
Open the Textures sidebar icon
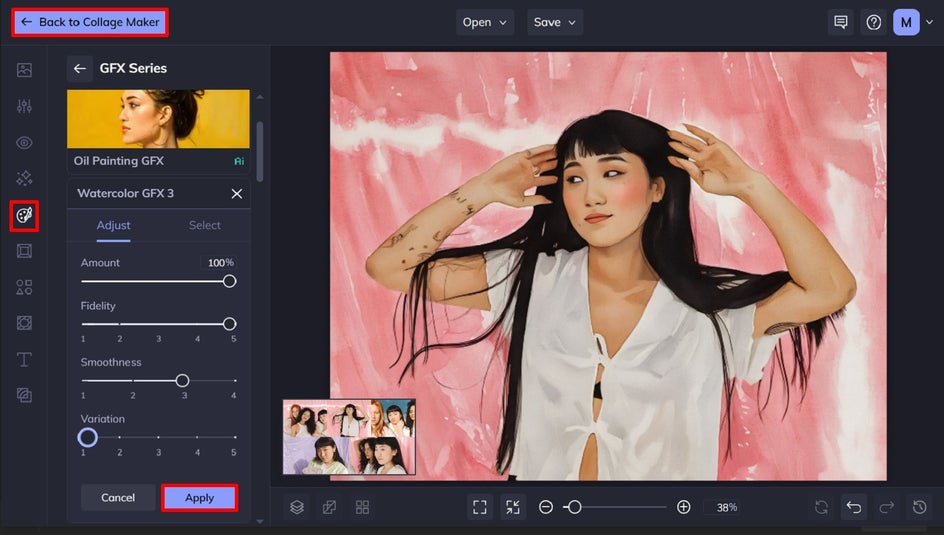click(24, 323)
